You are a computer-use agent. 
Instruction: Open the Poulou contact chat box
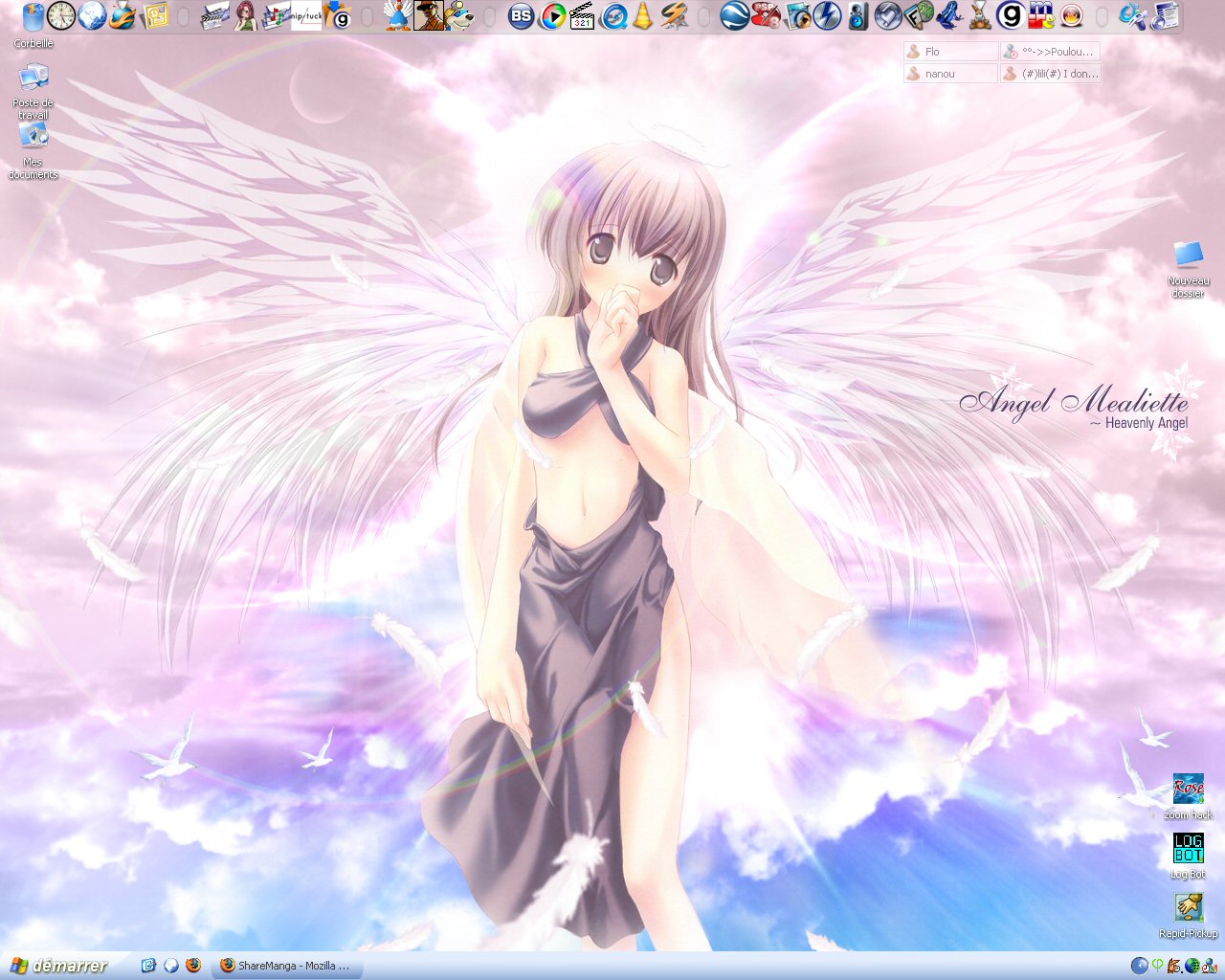tap(1051, 52)
